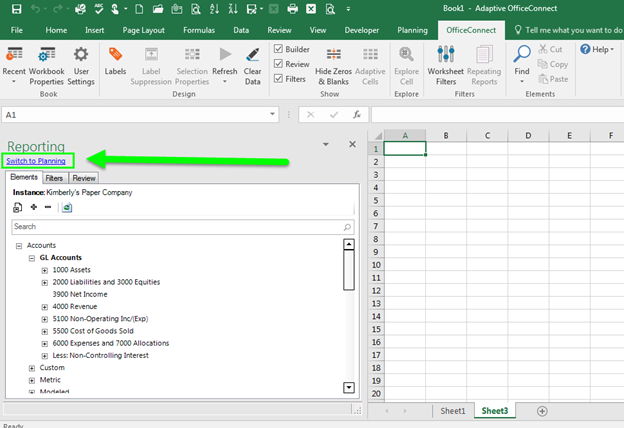Expand the 4000 Revenue node

point(45,307)
